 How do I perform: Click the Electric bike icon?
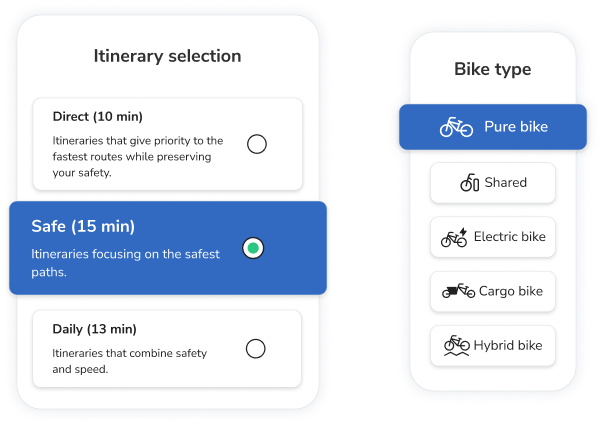454,238
